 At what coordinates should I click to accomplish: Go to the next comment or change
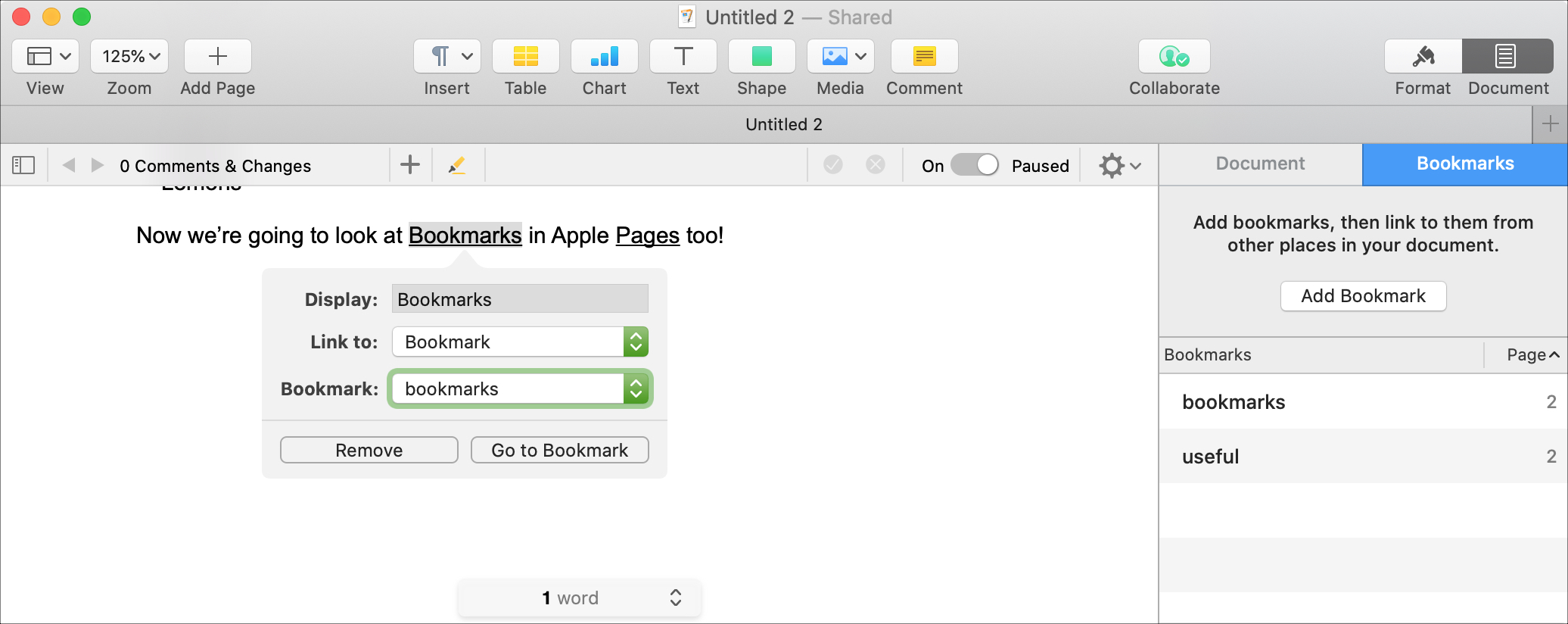click(98, 165)
